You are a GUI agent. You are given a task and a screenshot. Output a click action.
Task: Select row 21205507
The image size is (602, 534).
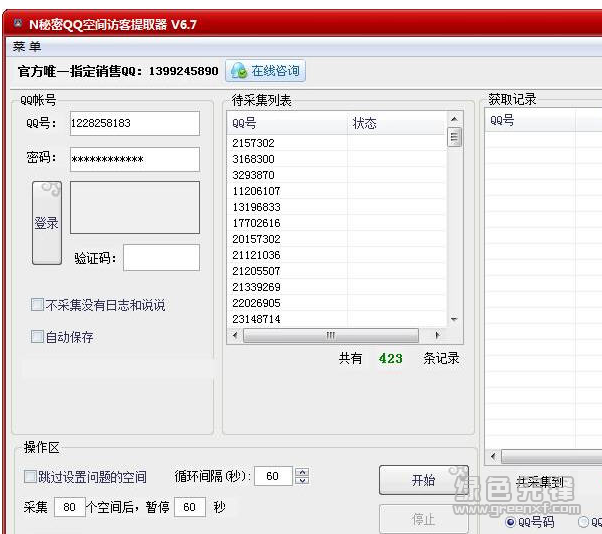[x=337, y=271]
